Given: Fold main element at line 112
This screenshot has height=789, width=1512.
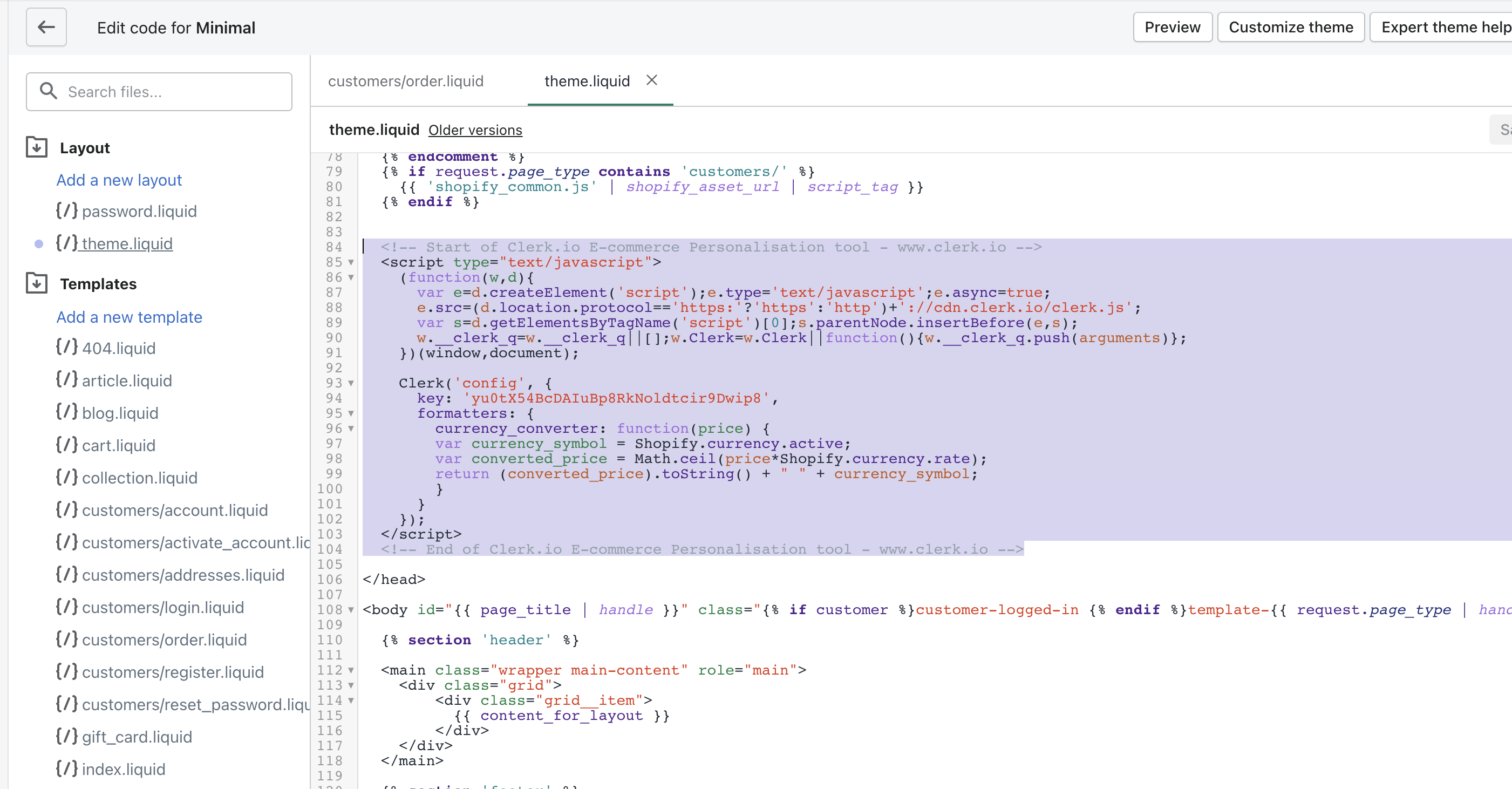Looking at the screenshot, I should 351,670.
